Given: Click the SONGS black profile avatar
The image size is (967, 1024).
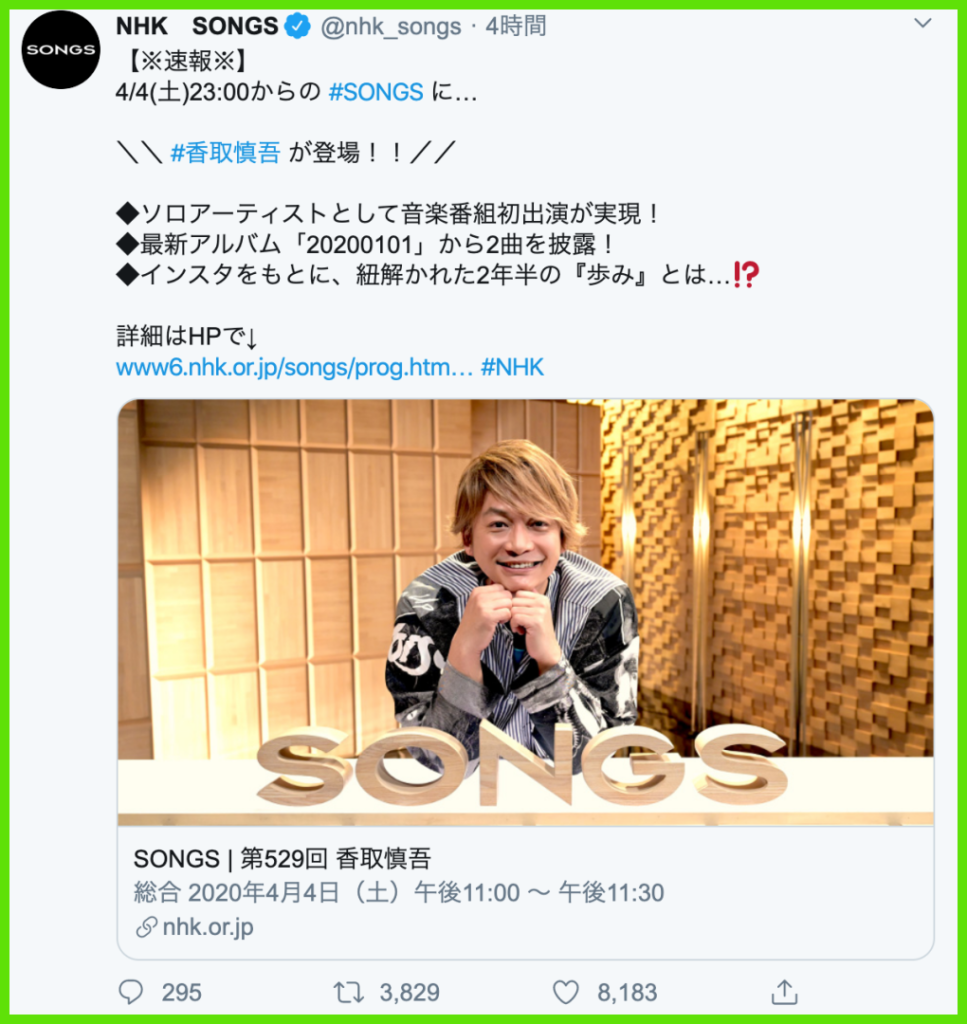Looking at the screenshot, I should (x=60, y=50).
